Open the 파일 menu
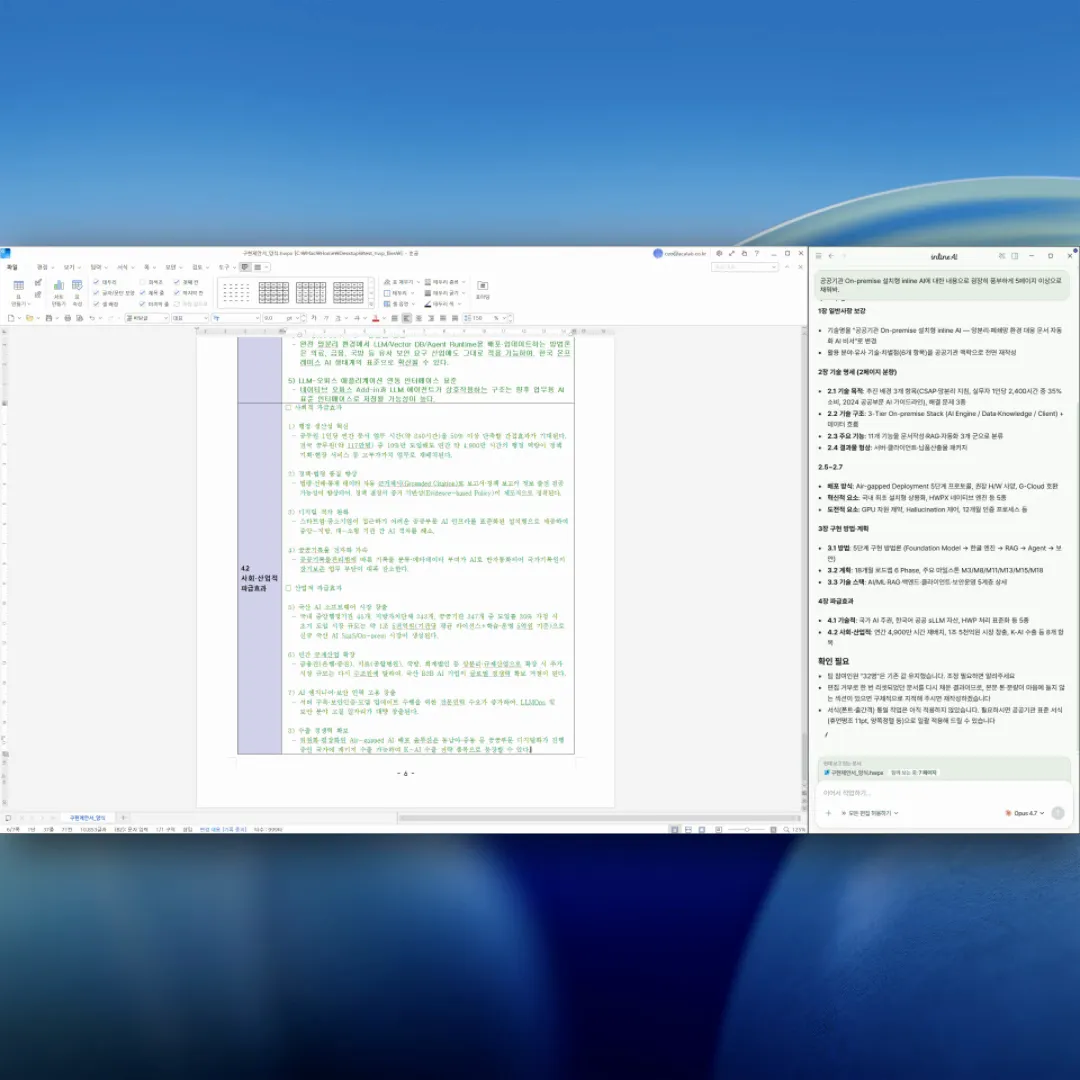 click(x=12, y=267)
